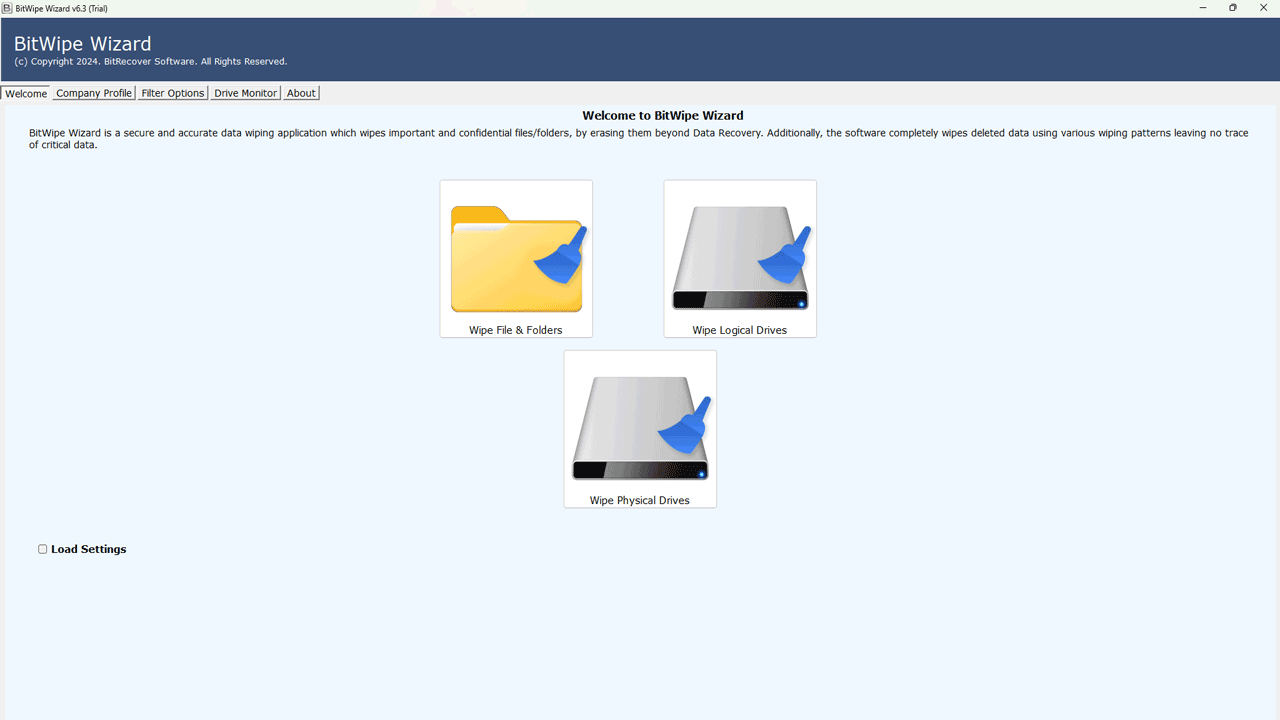Minimize the BitWipe Wizard window
Screen dimensions: 1280x720
point(1203,8)
